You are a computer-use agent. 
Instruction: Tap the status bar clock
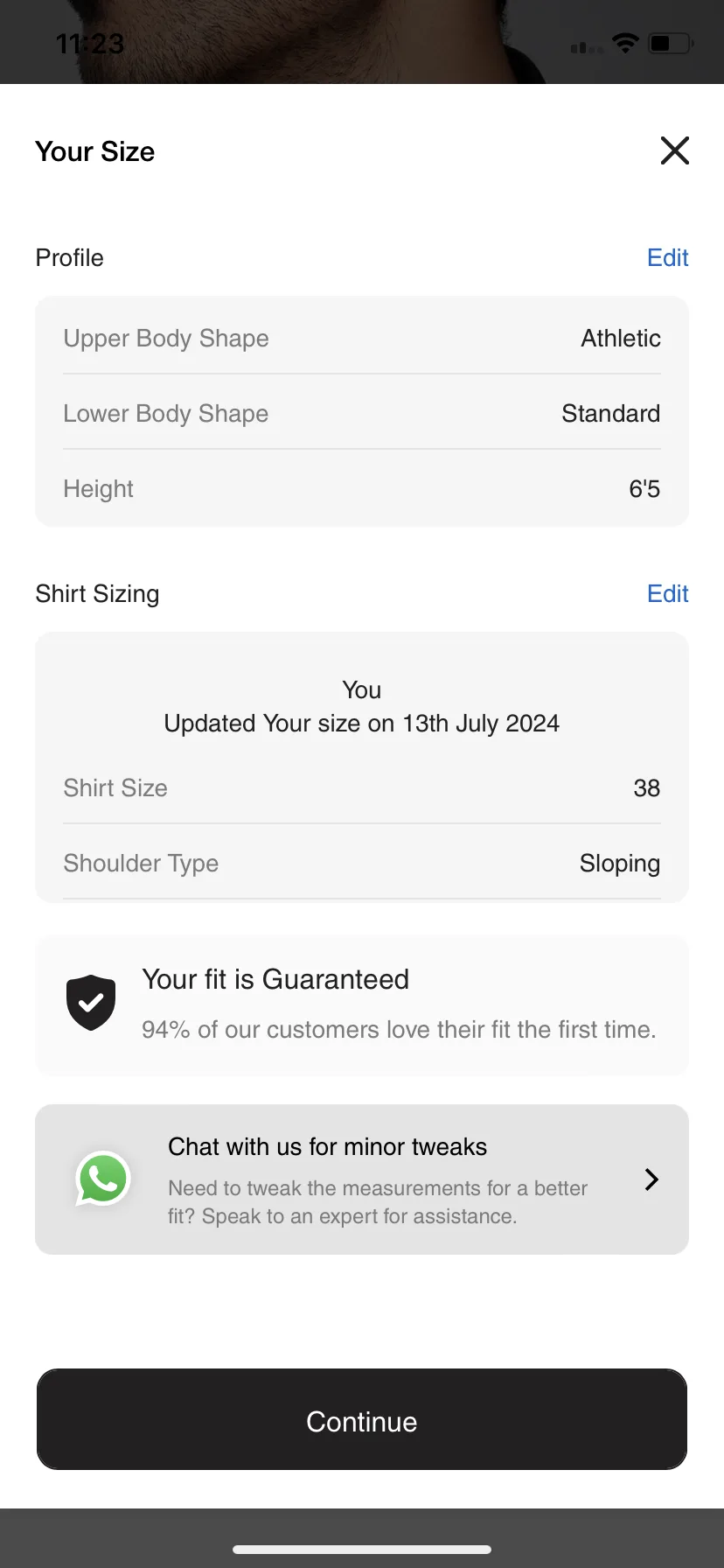[90, 43]
